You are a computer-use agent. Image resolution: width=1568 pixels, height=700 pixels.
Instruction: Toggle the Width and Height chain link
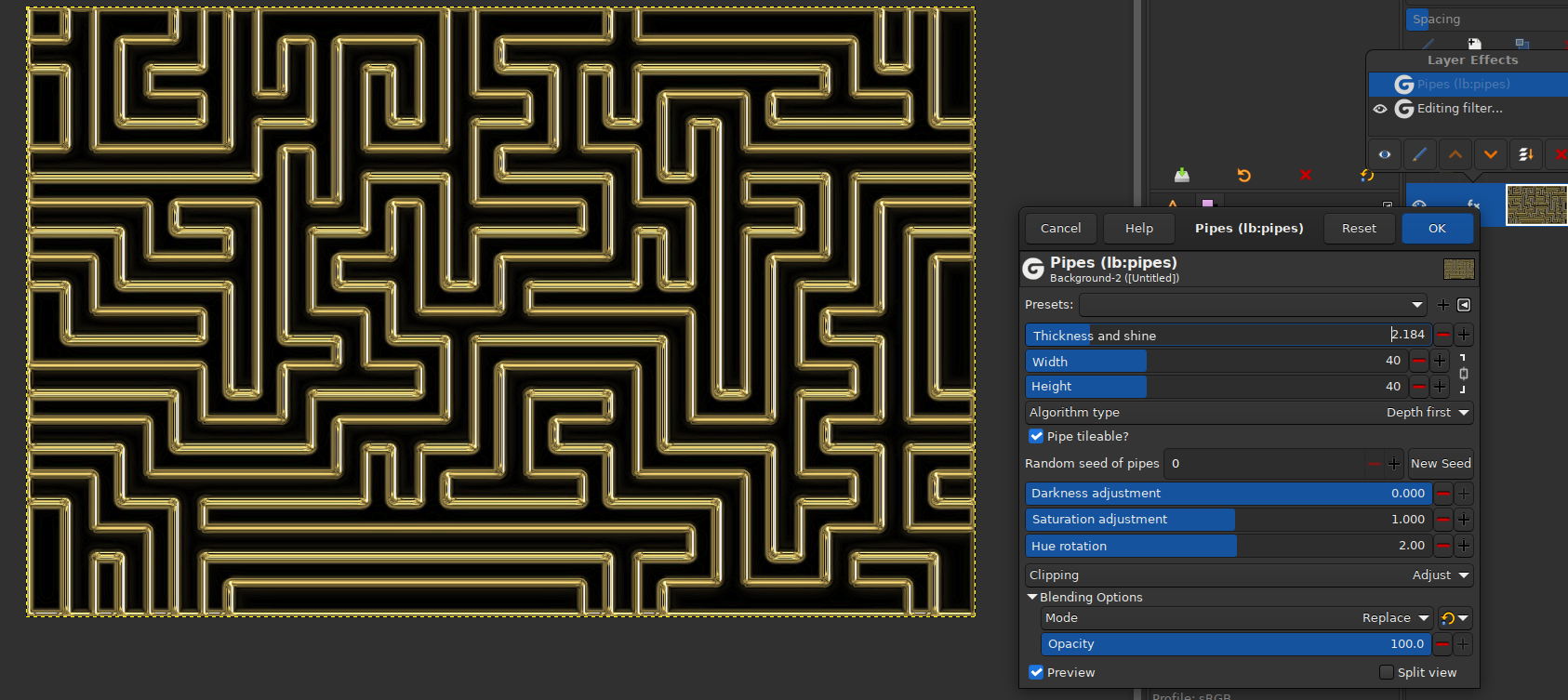click(1464, 374)
